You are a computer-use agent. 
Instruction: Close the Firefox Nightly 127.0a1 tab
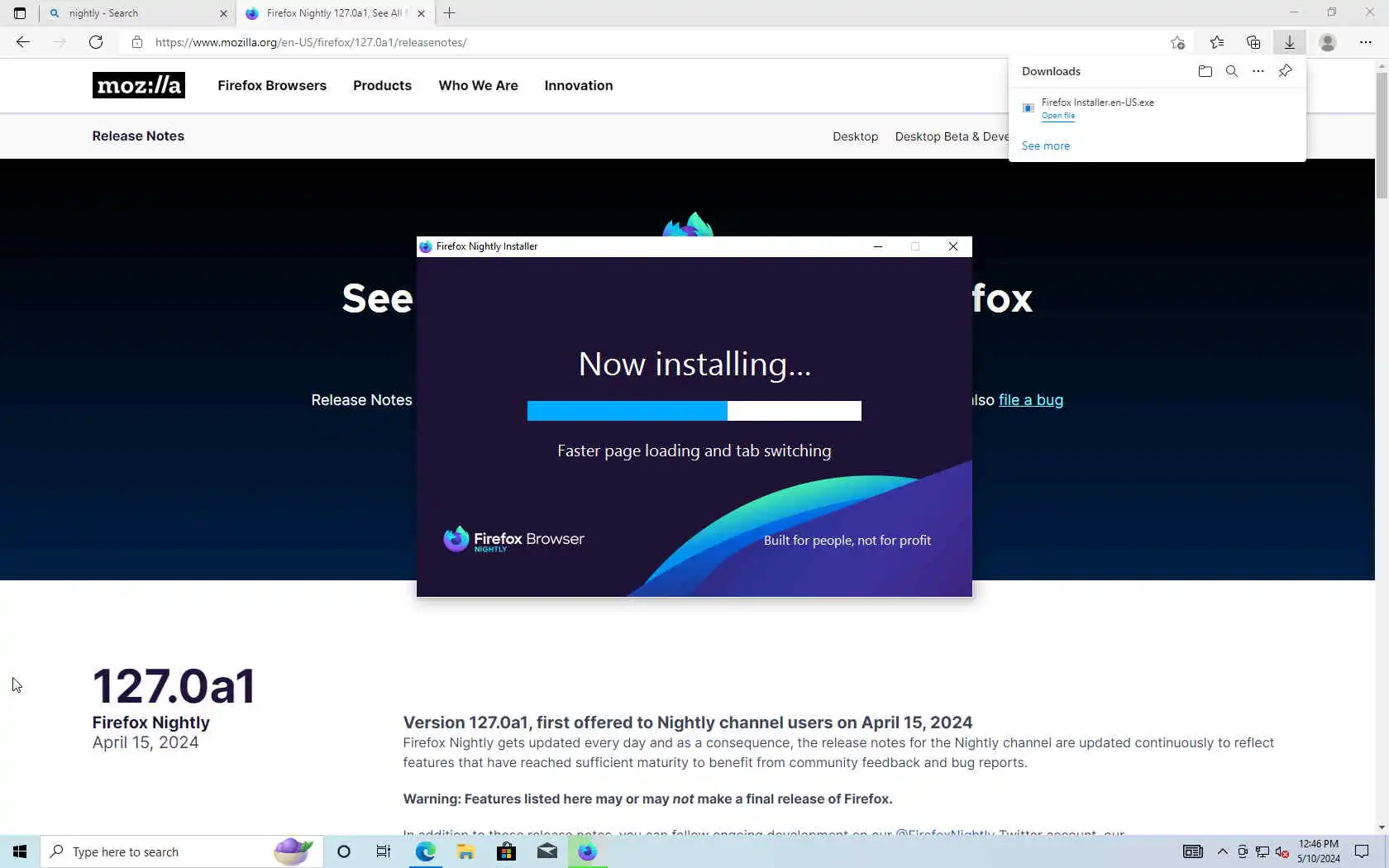pos(421,13)
